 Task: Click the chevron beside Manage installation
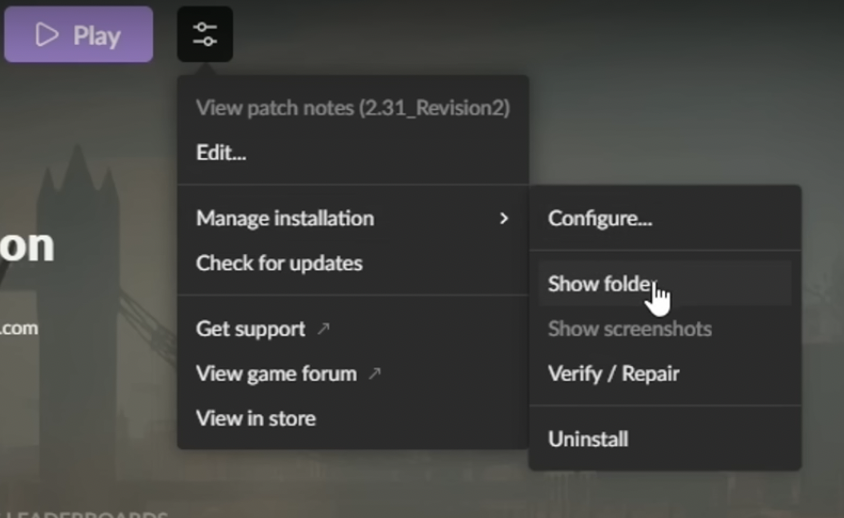tap(504, 218)
